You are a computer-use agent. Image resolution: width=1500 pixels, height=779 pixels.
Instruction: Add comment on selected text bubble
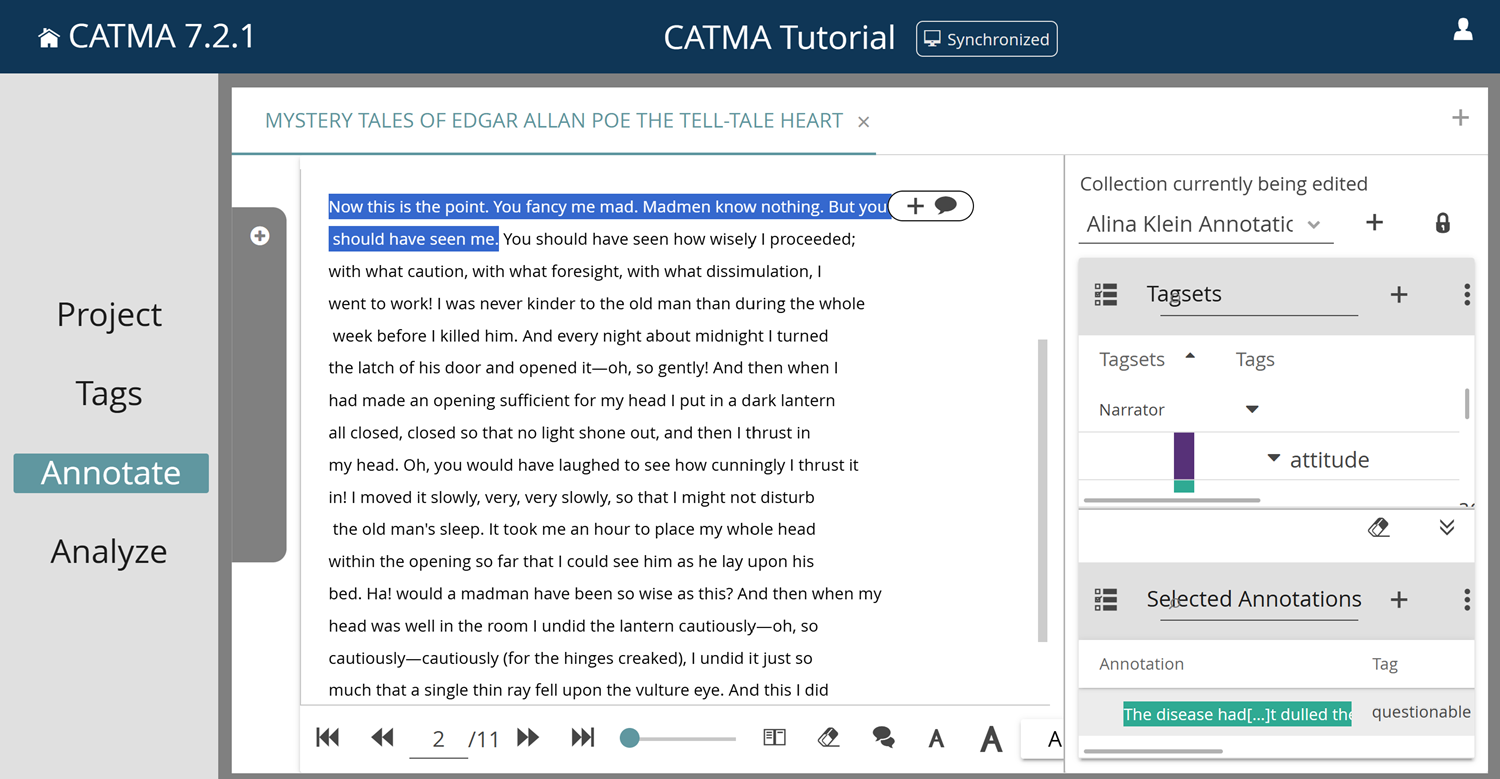point(946,205)
